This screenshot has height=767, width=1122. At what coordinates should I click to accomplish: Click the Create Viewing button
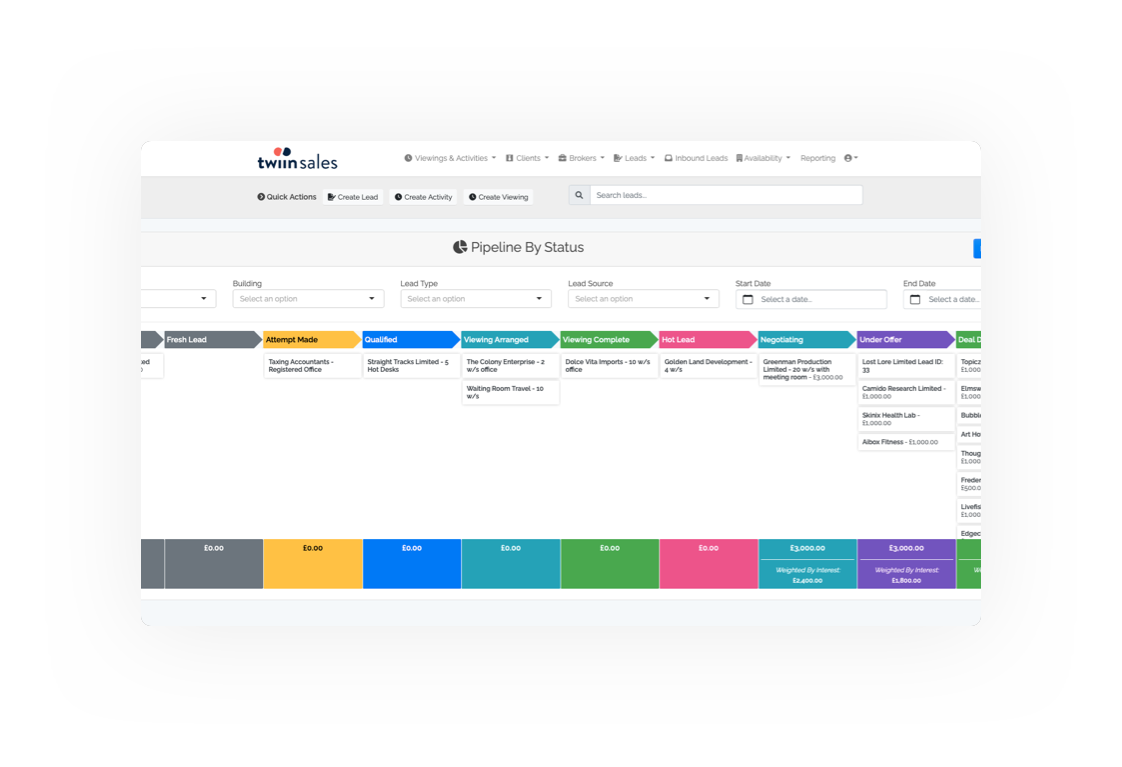(499, 197)
